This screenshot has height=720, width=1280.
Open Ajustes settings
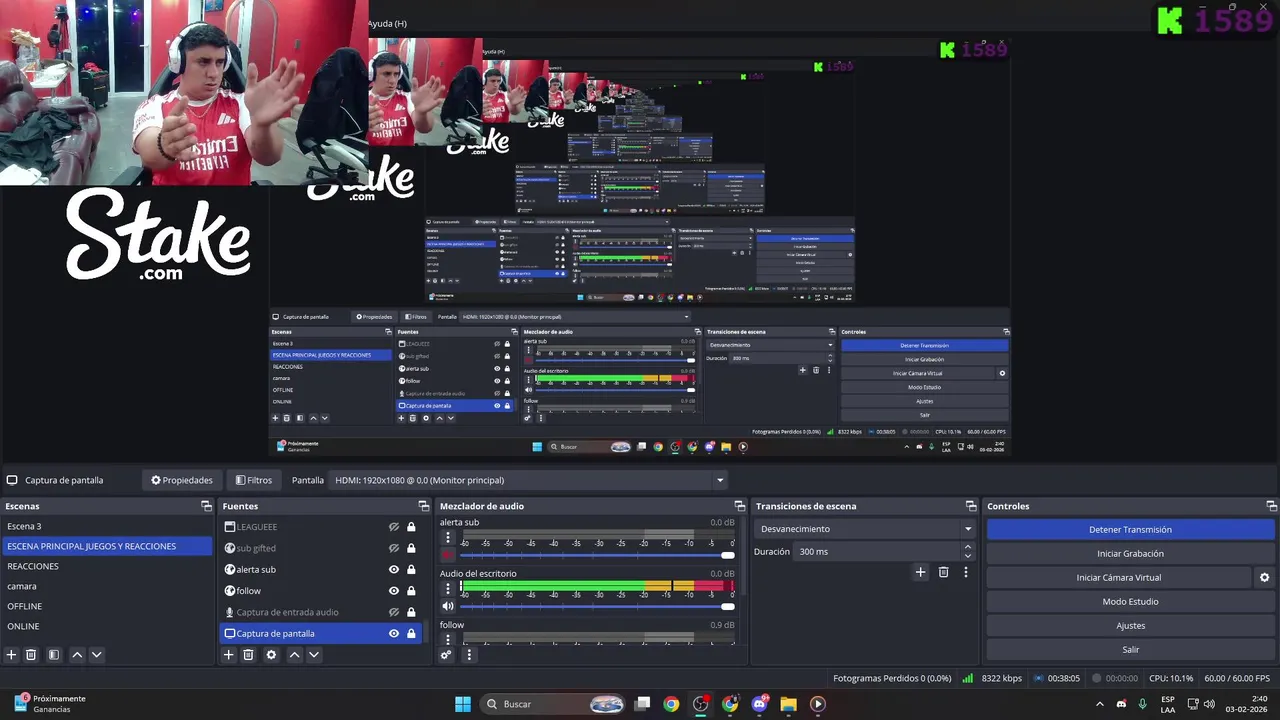coord(1130,625)
